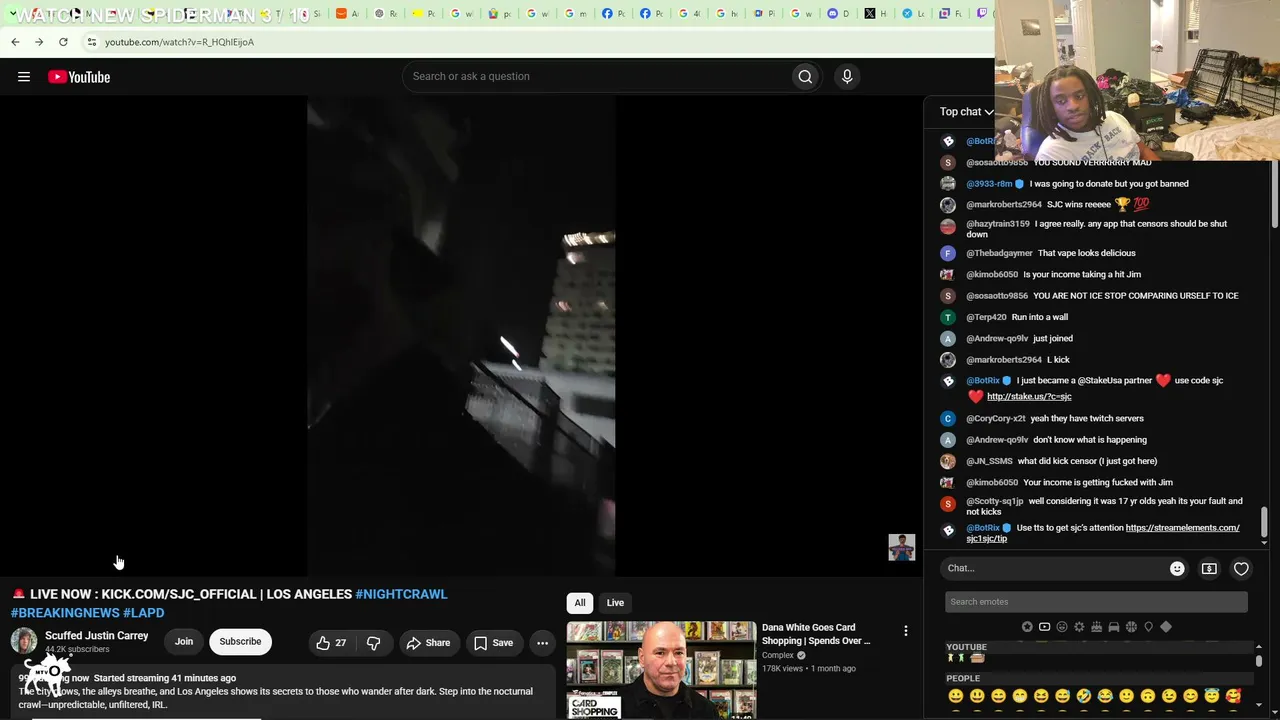This screenshot has height=720, width=1280.
Task: Dislike the livestream with thumbs down
Action: coord(373,643)
